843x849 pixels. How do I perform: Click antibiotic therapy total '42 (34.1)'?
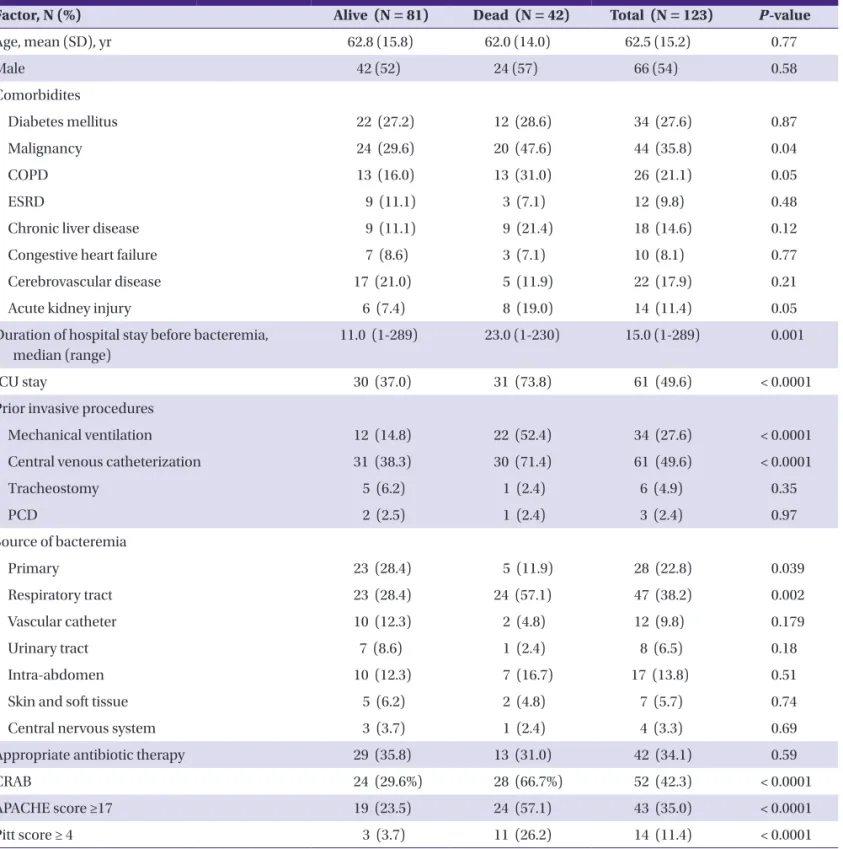[663, 755]
